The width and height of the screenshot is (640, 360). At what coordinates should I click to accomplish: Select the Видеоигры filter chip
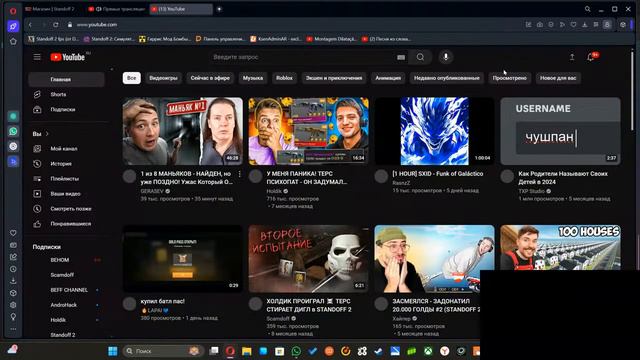[163, 78]
